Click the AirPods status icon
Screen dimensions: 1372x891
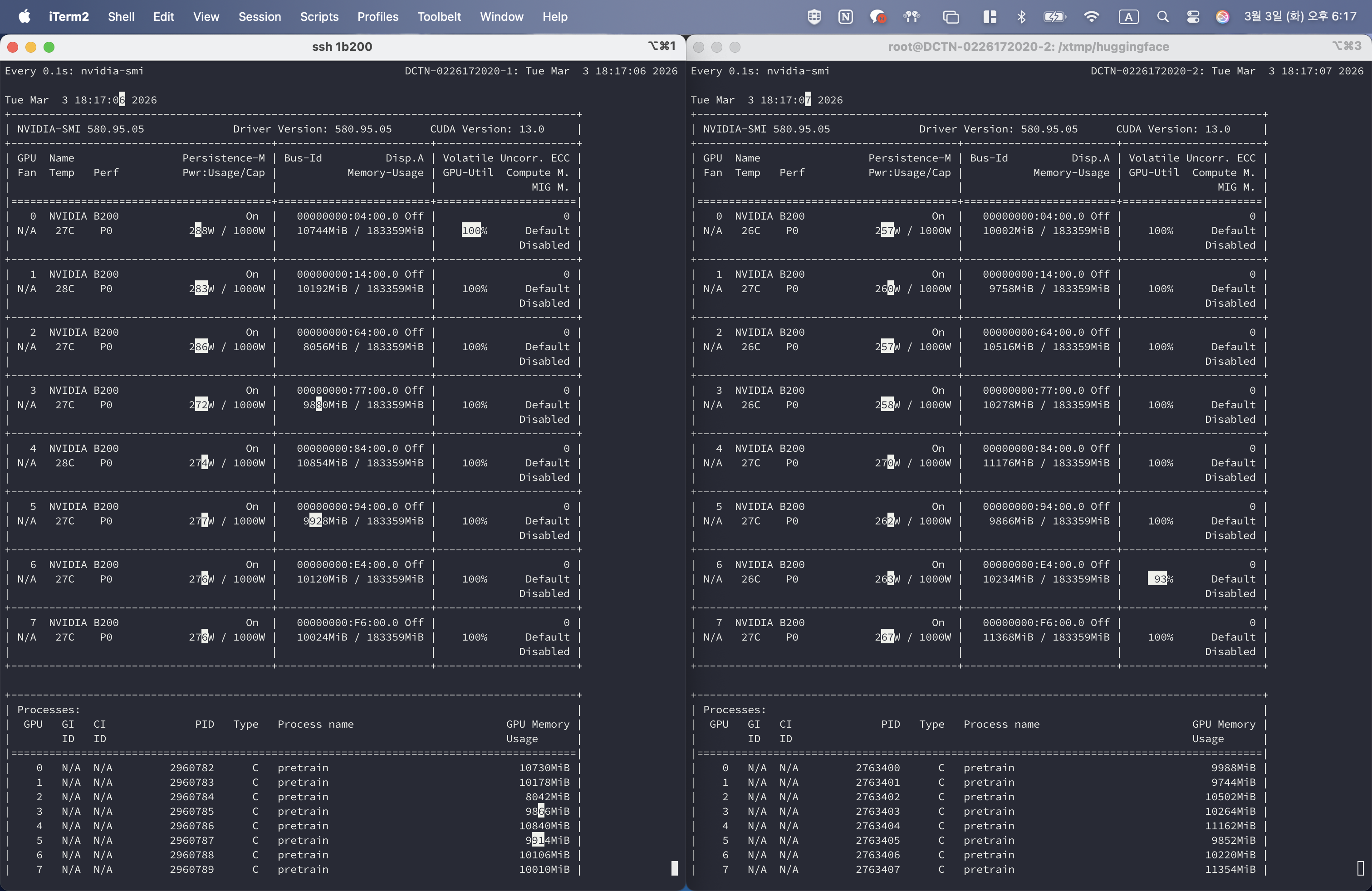pyautogui.click(x=911, y=17)
